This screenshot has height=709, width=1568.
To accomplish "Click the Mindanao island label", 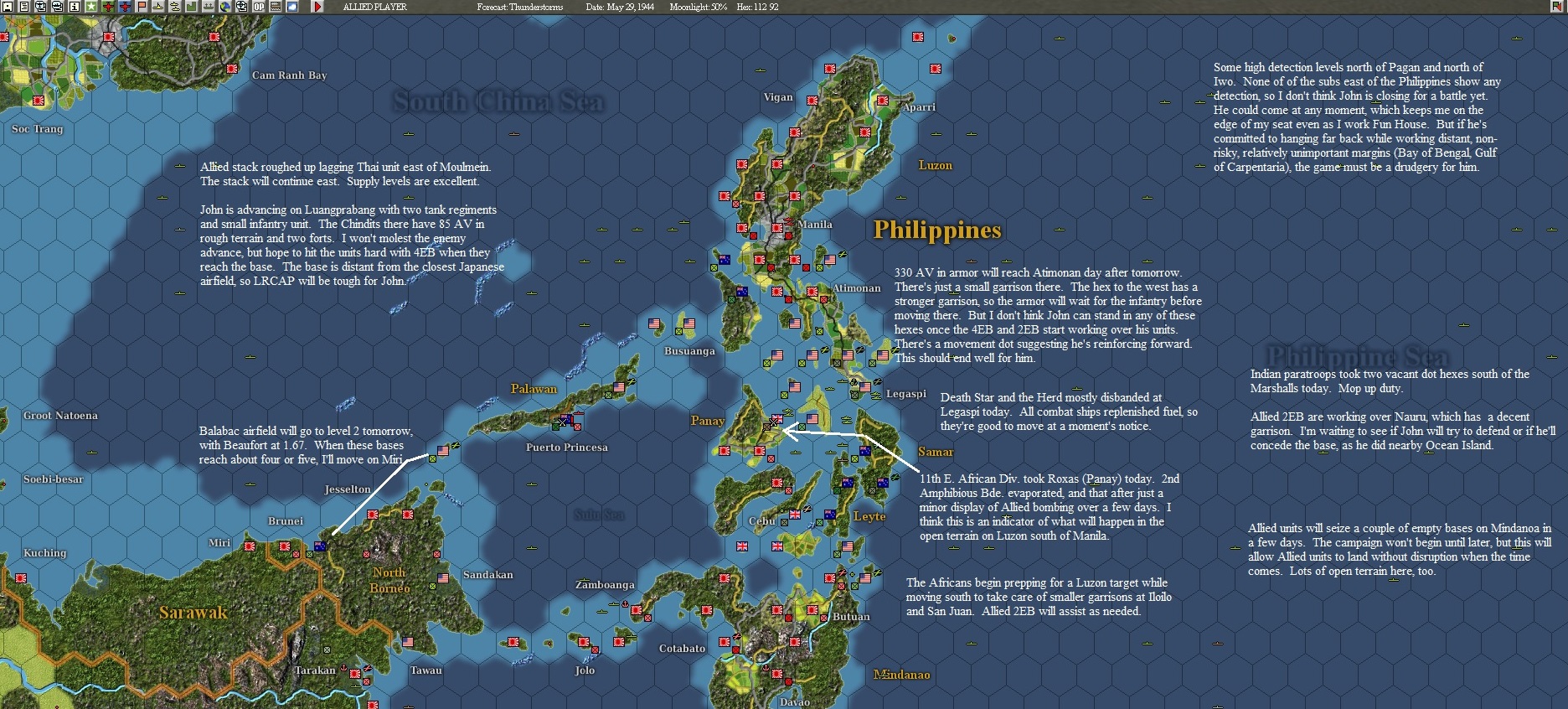I will 902,675.
